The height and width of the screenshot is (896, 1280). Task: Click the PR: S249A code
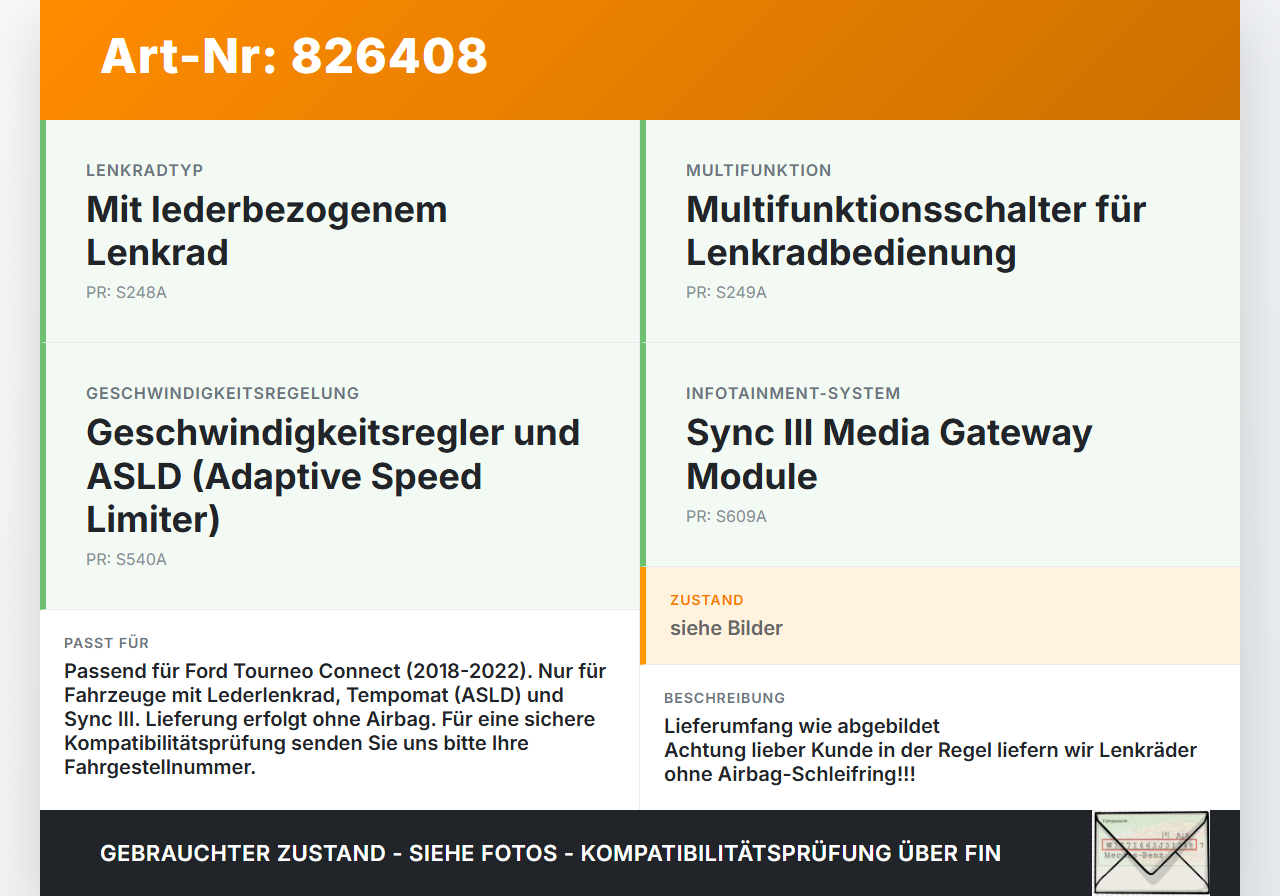click(x=726, y=293)
